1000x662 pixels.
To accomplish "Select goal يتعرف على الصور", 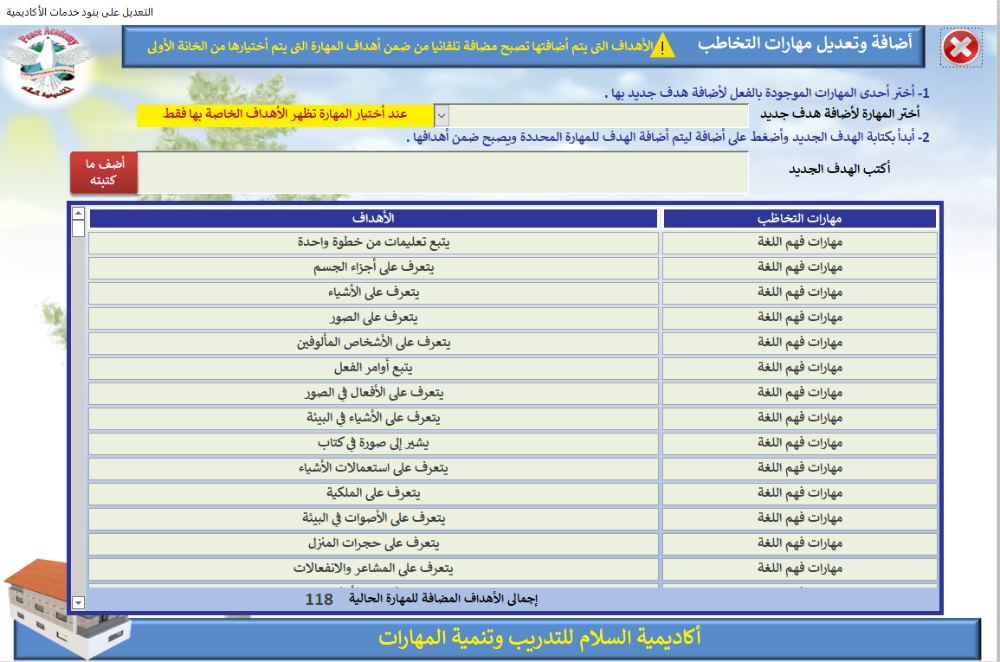I will (x=373, y=318).
